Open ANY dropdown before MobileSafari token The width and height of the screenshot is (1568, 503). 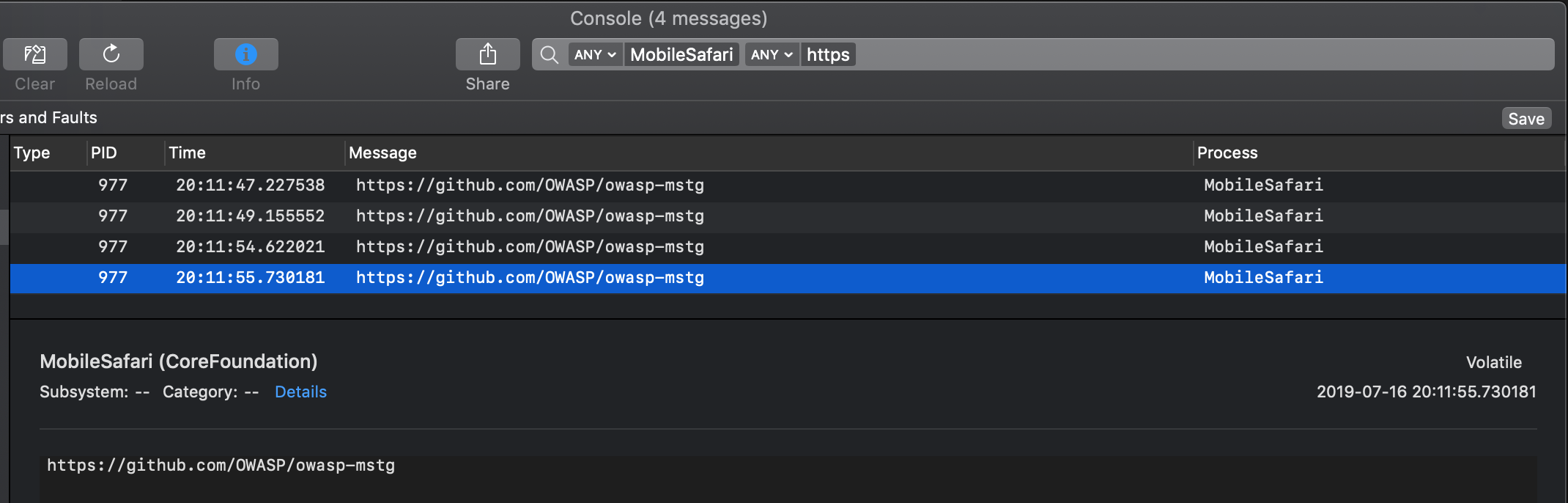click(595, 55)
